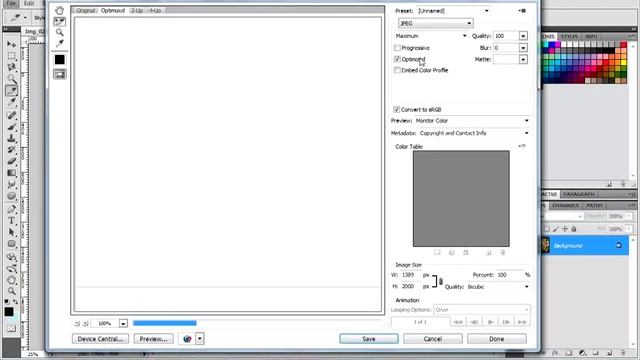Viewport: 640px width, 360px height.
Task: Open the Optimize menu icon beside Preset
Action: click(522, 11)
